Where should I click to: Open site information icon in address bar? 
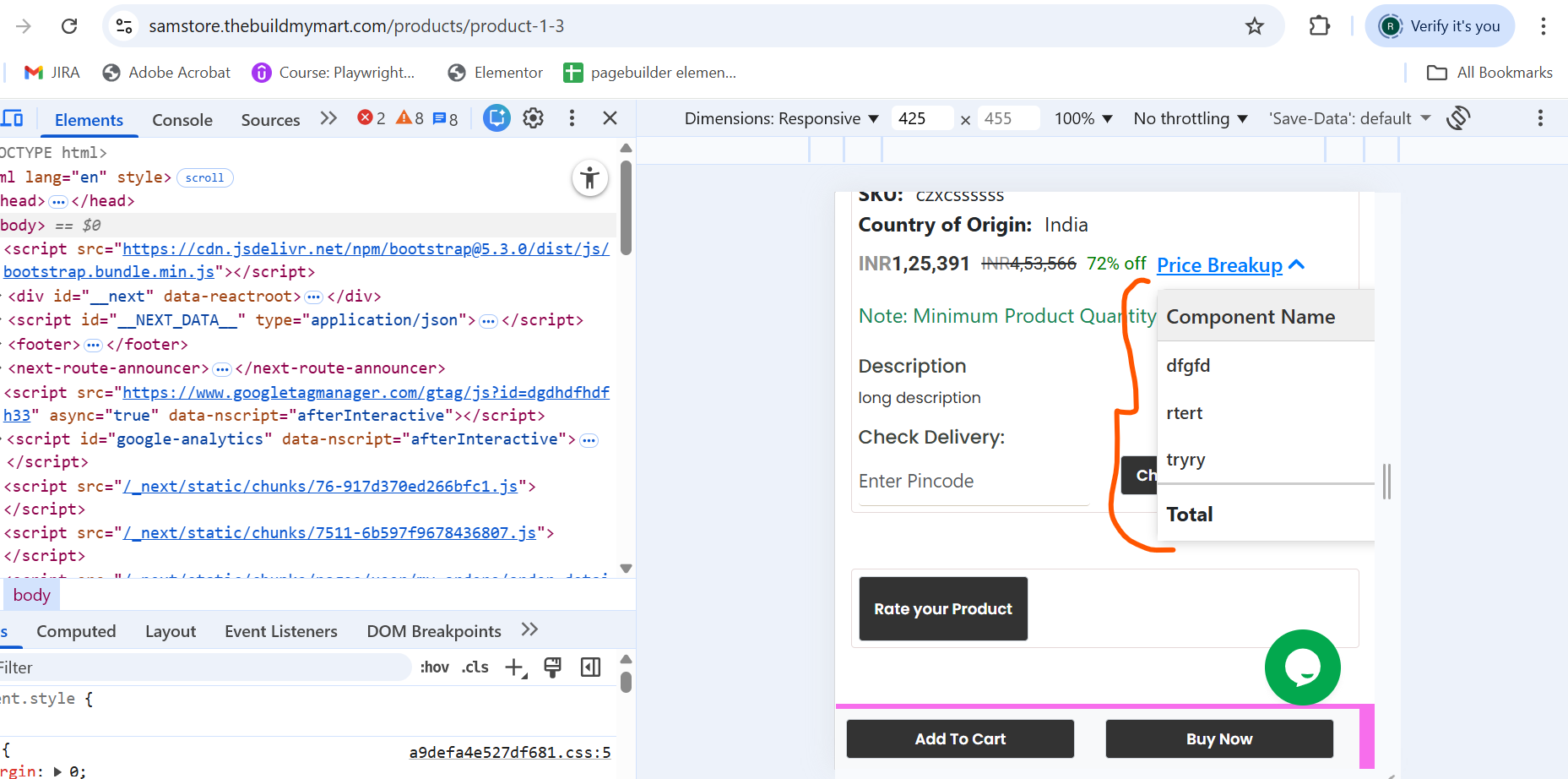pyautogui.click(x=124, y=26)
